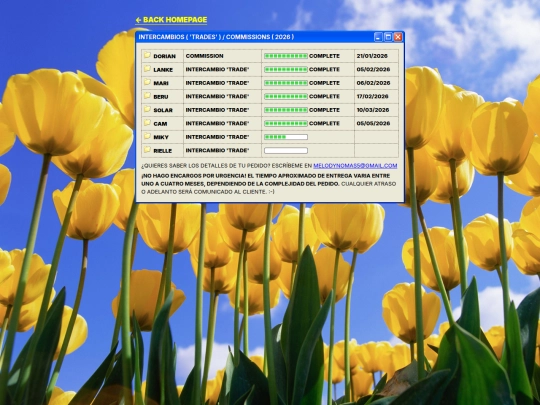
Task: Click the date 05/02/2026
Action: click(373, 69)
